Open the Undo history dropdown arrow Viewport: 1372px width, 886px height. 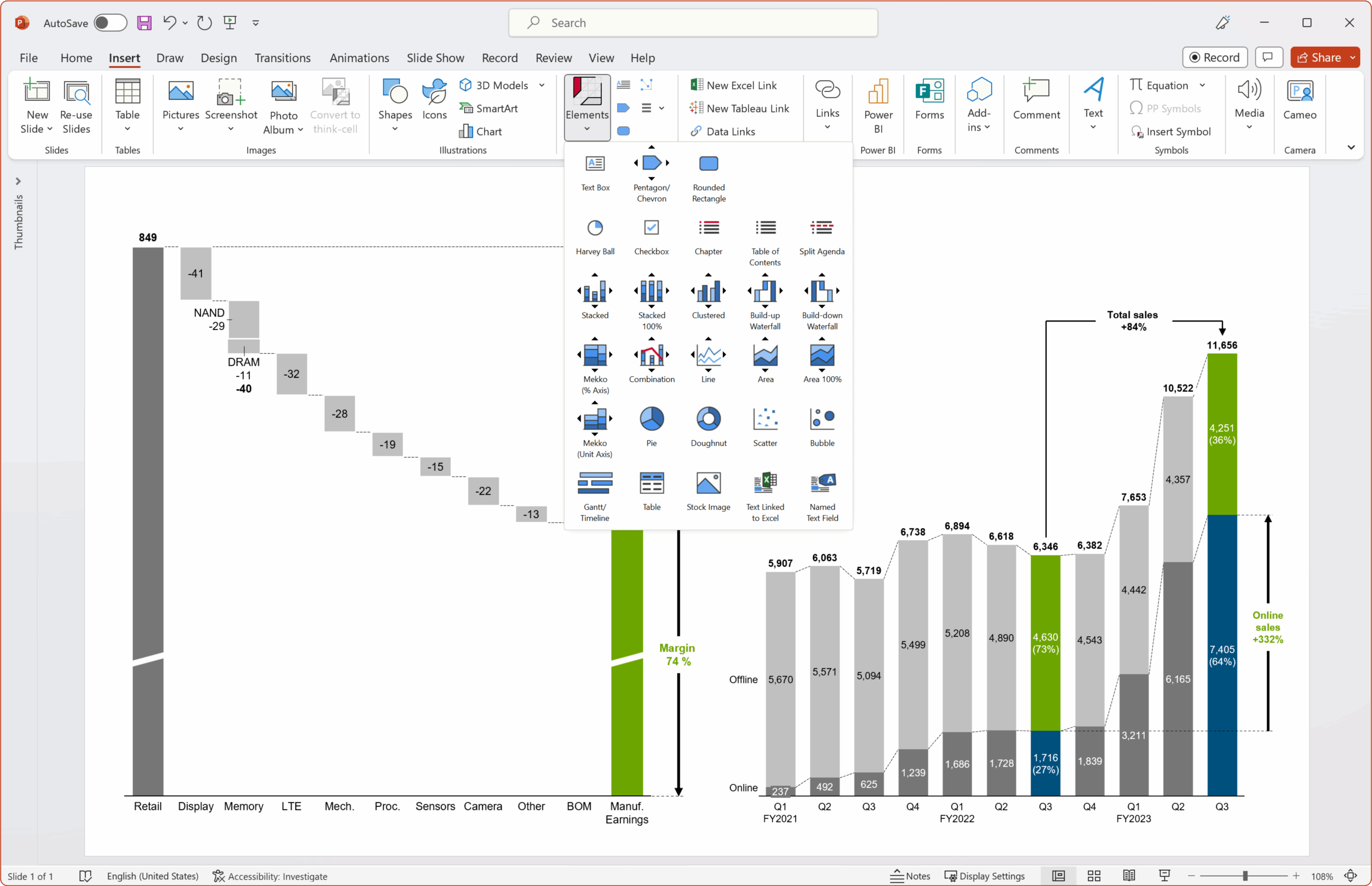(185, 23)
